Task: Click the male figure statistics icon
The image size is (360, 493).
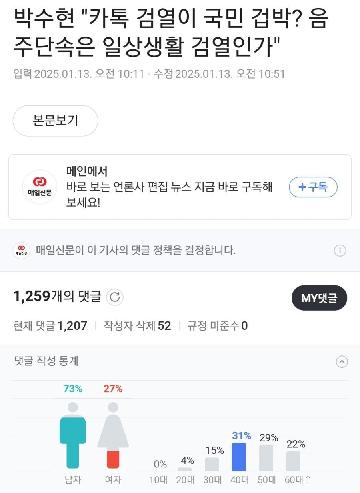Action: [73, 435]
